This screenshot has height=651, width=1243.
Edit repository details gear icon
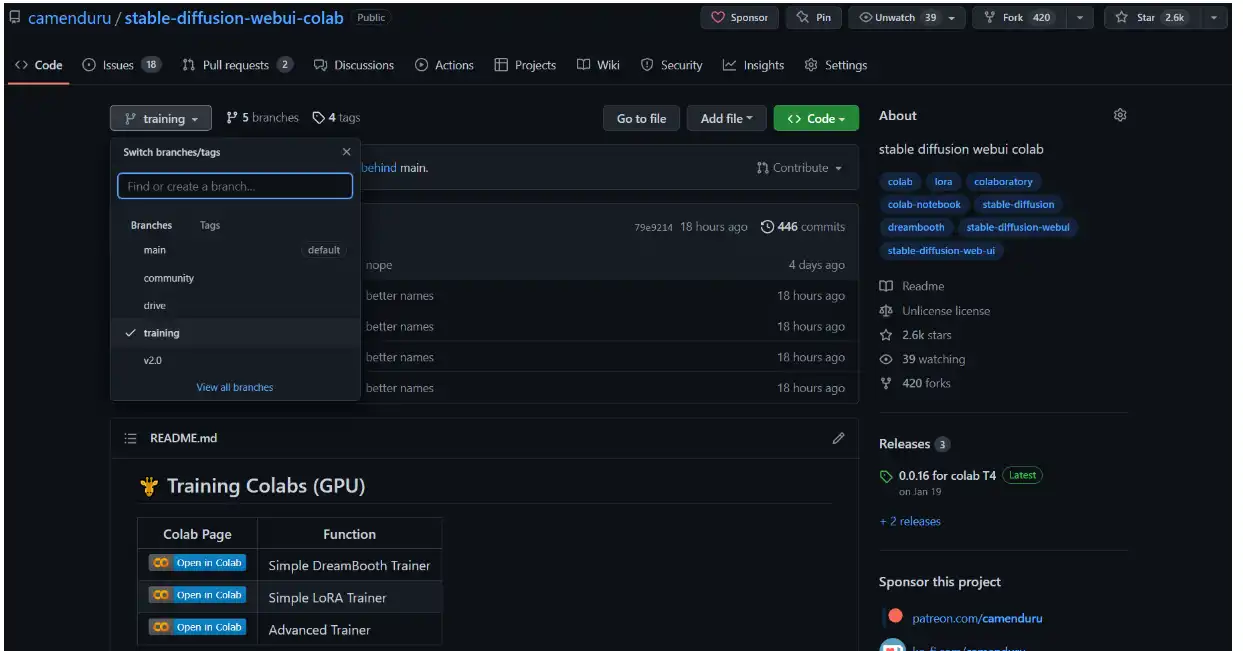1120,115
